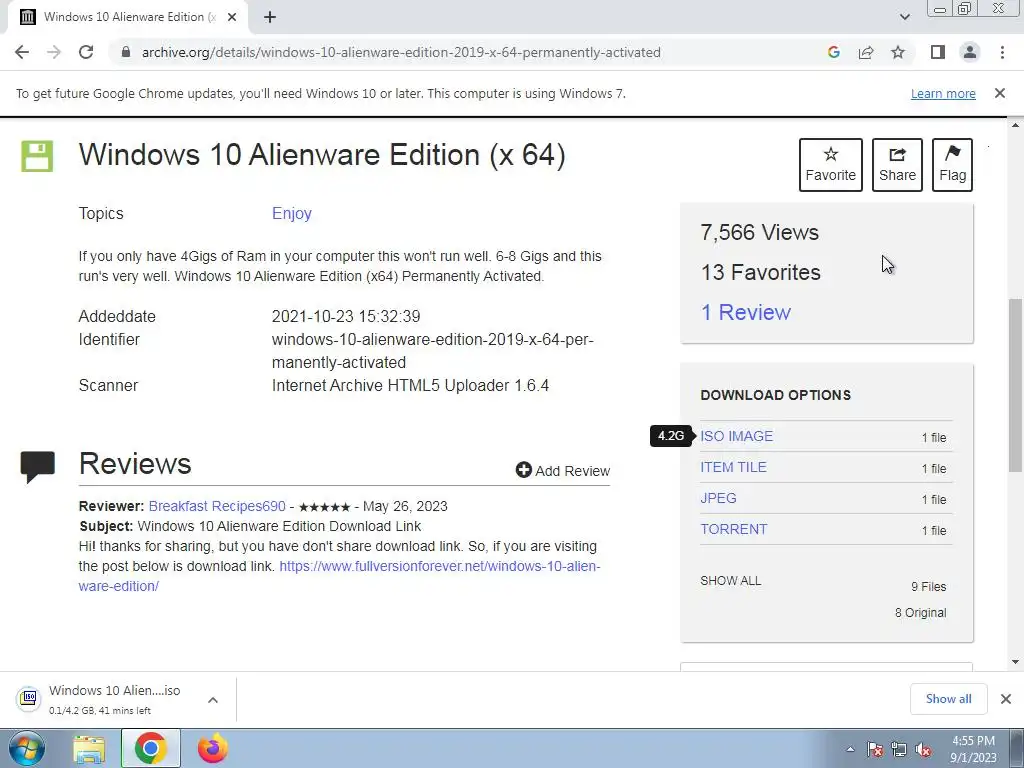Image resolution: width=1024 pixels, height=768 pixels.
Task: Go back to the previous page
Action: click(x=22, y=52)
